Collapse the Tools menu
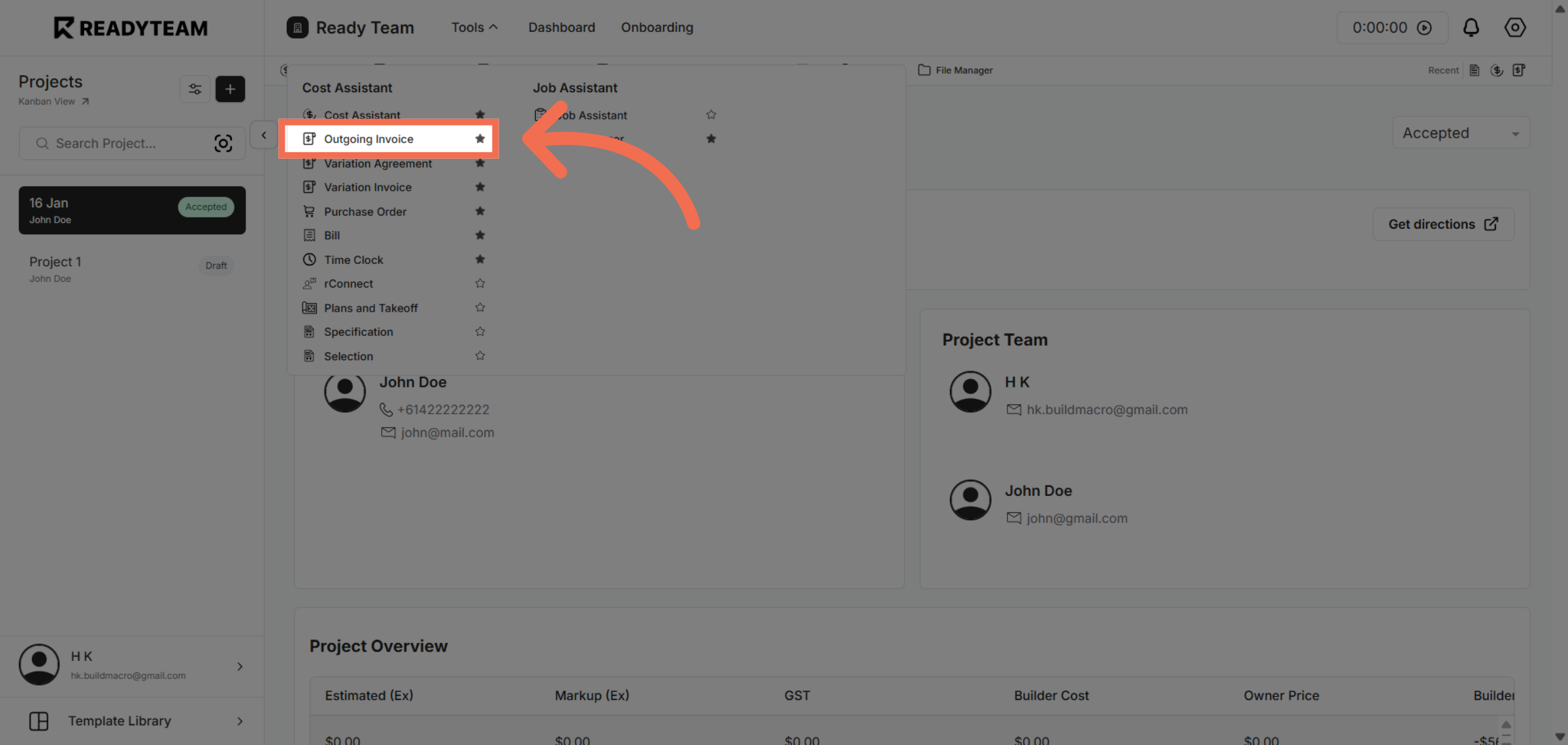Image resolution: width=1568 pixels, height=745 pixels. [x=474, y=27]
